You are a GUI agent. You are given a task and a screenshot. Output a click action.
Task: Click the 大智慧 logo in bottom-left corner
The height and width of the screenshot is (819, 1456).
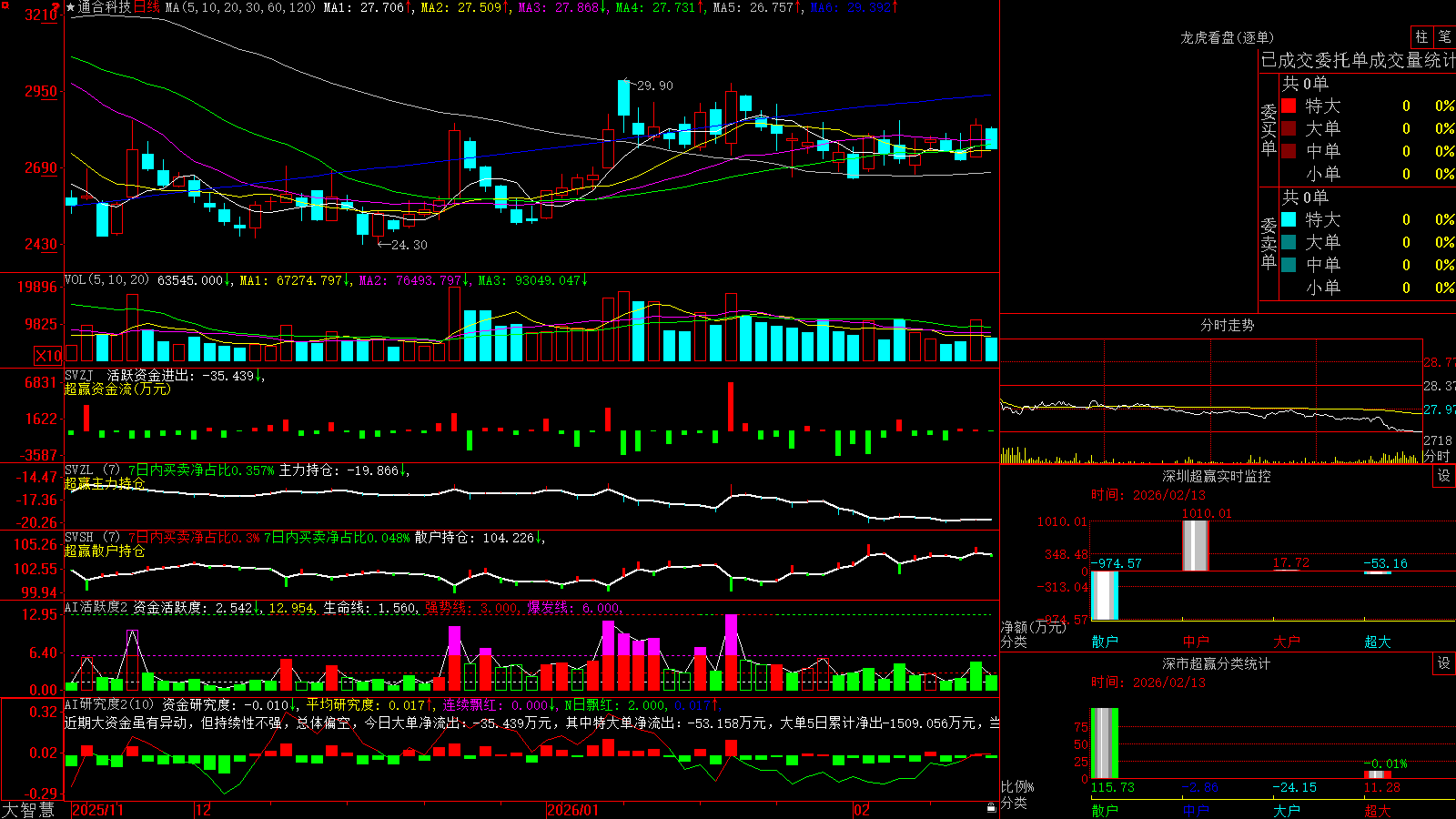tap(28, 810)
